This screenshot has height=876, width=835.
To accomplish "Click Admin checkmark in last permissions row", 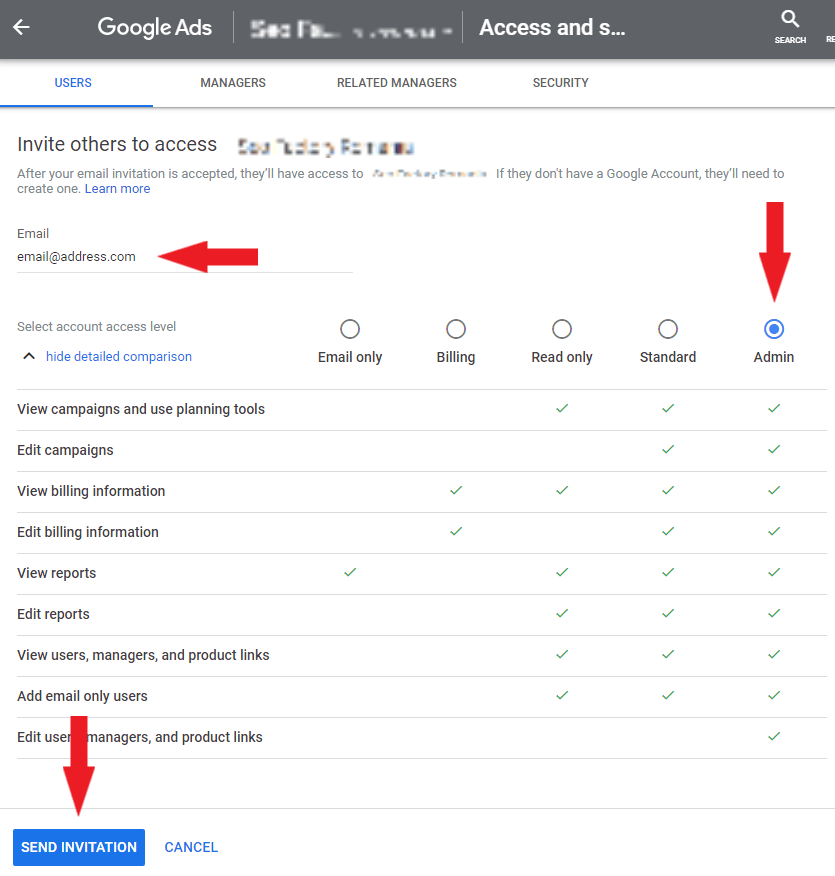I will pyautogui.click(x=774, y=736).
